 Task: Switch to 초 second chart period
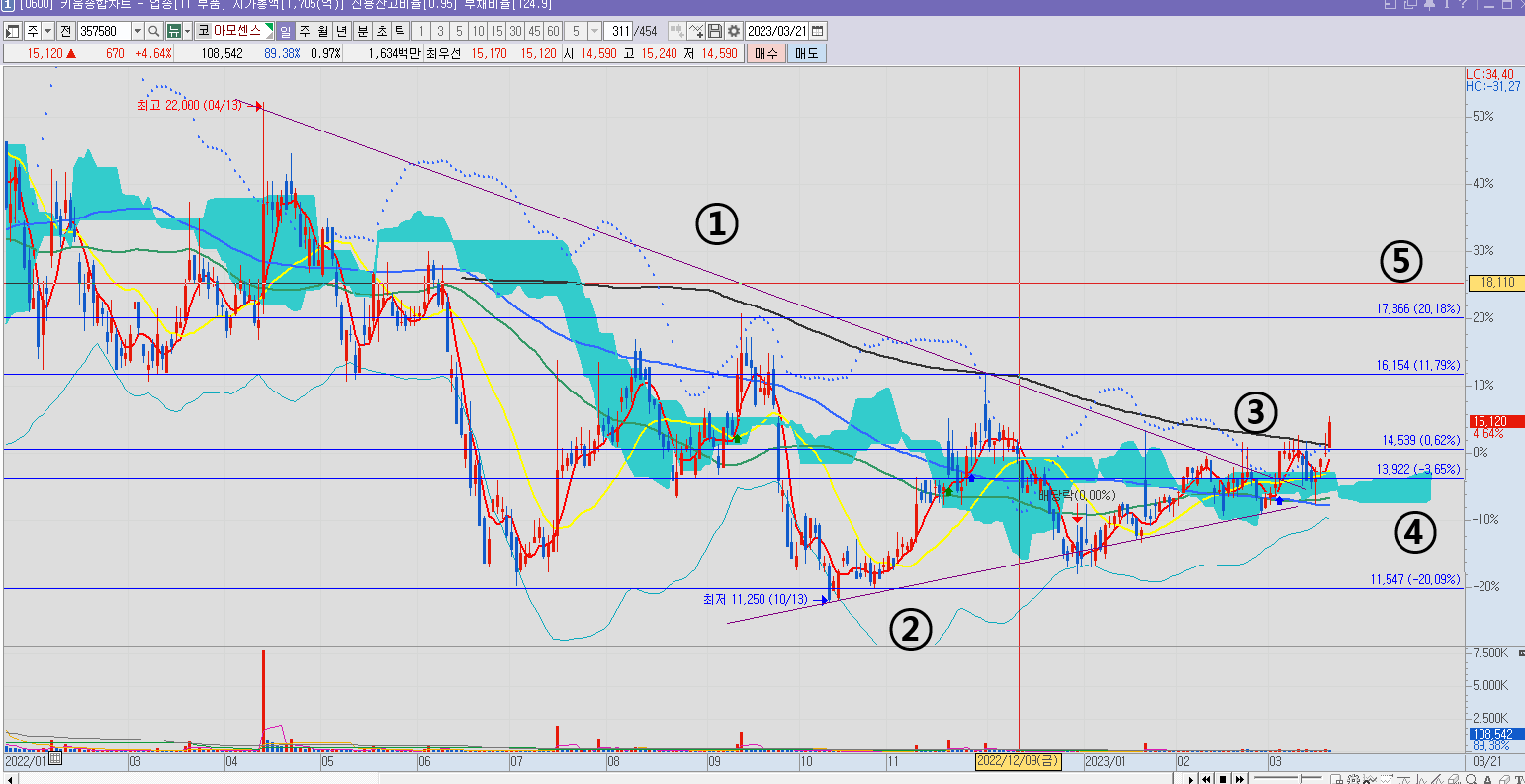point(382,31)
